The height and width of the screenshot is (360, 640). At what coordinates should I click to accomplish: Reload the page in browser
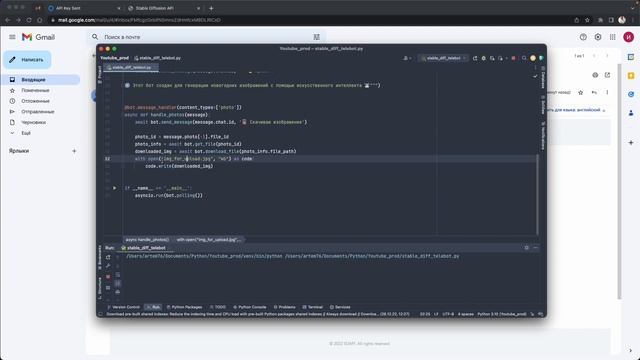tap(29, 20)
